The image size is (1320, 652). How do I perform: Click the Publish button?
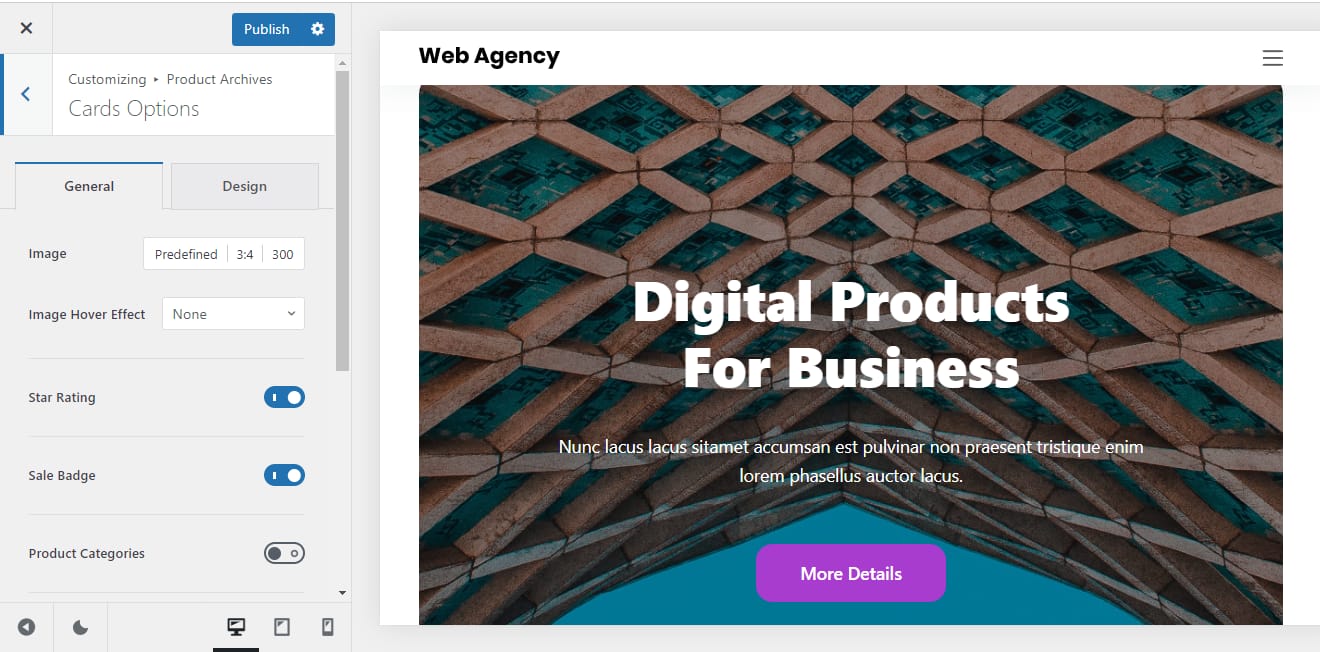[x=266, y=29]
